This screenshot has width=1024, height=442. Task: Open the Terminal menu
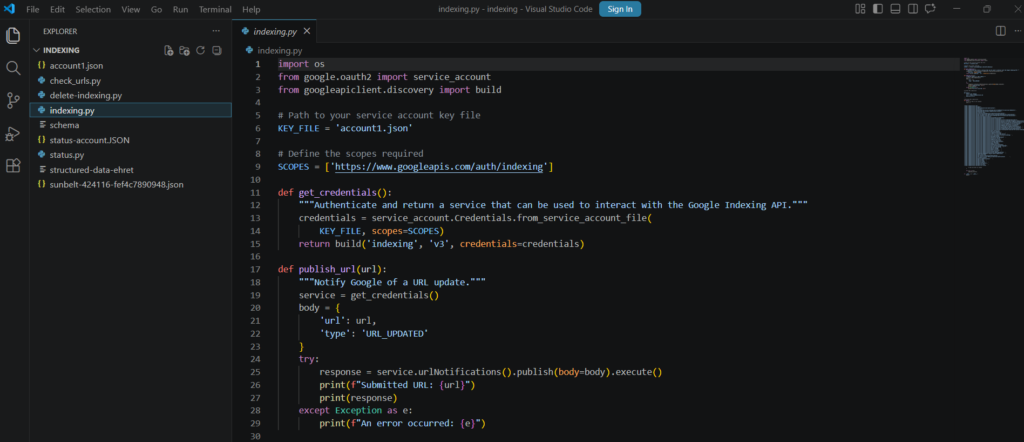214,9
